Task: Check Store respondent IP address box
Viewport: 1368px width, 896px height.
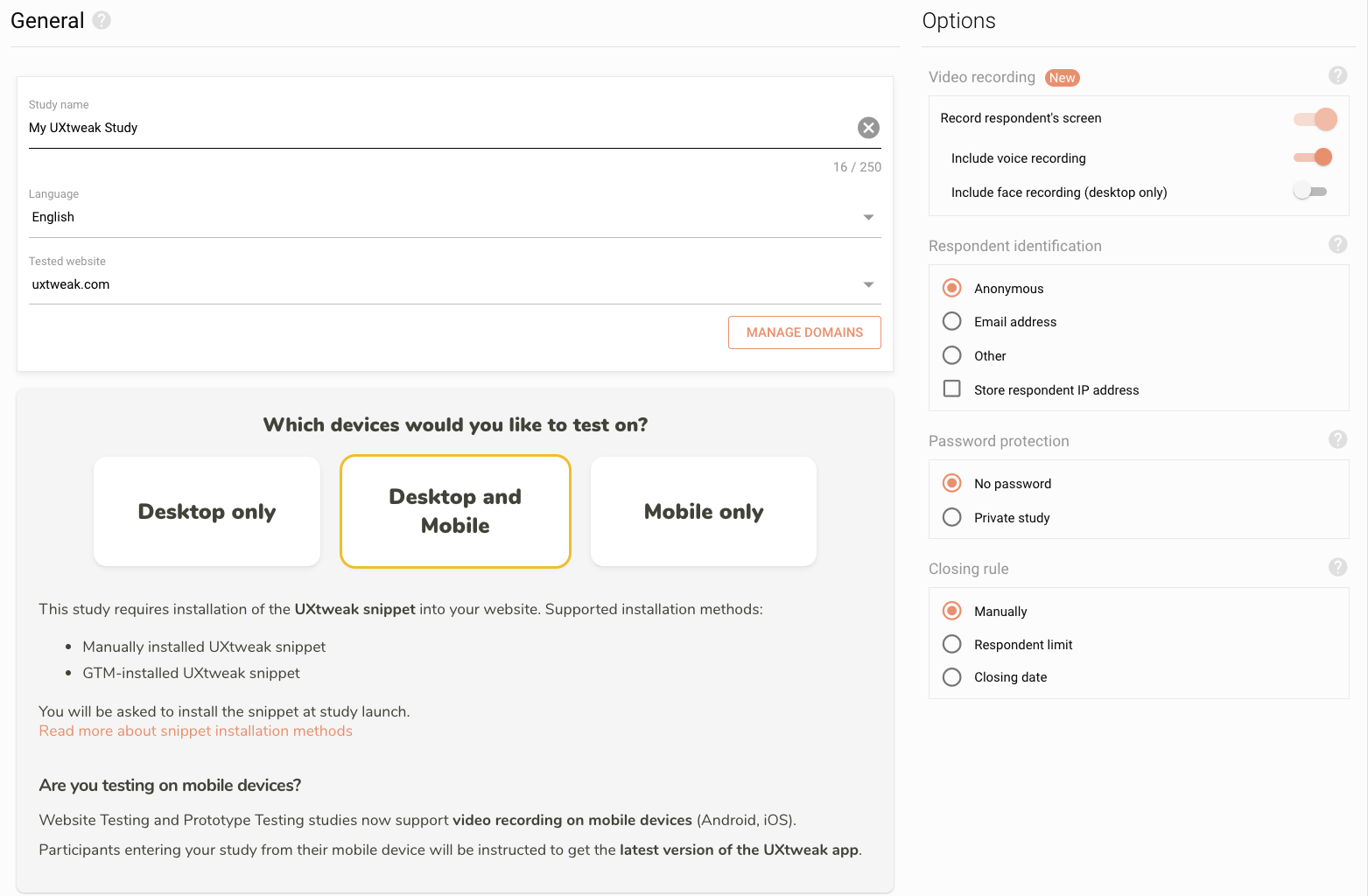Action: click(952, 389)
